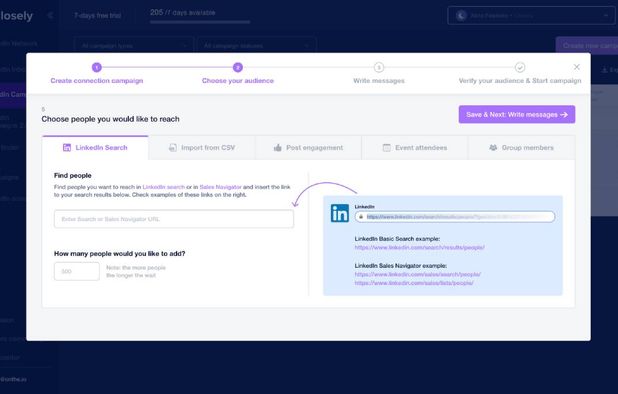This screenshot has width=618, height=394.
Task: Open the sales/search/people example URL
Action: click(417, 274)
